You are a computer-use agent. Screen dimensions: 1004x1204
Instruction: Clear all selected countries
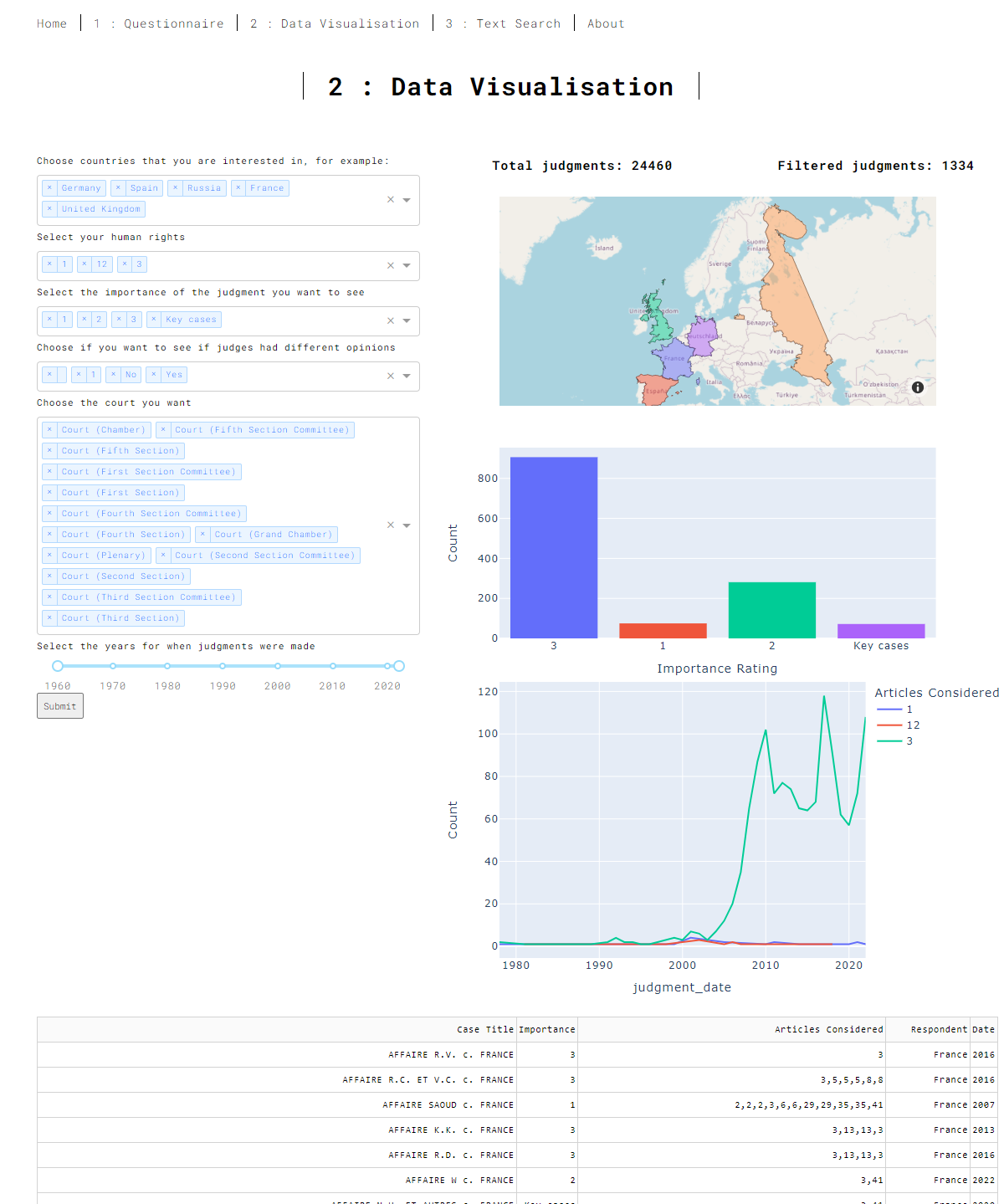(x=391, y=200)
